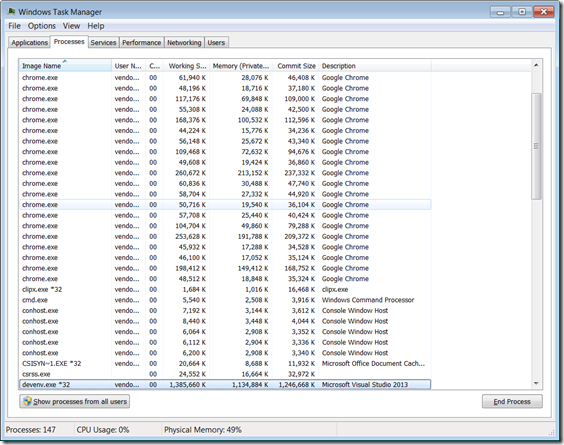Viewport: 564px width, 445px height.
Task: Open the Networking tab
Action: click(184, 42)
